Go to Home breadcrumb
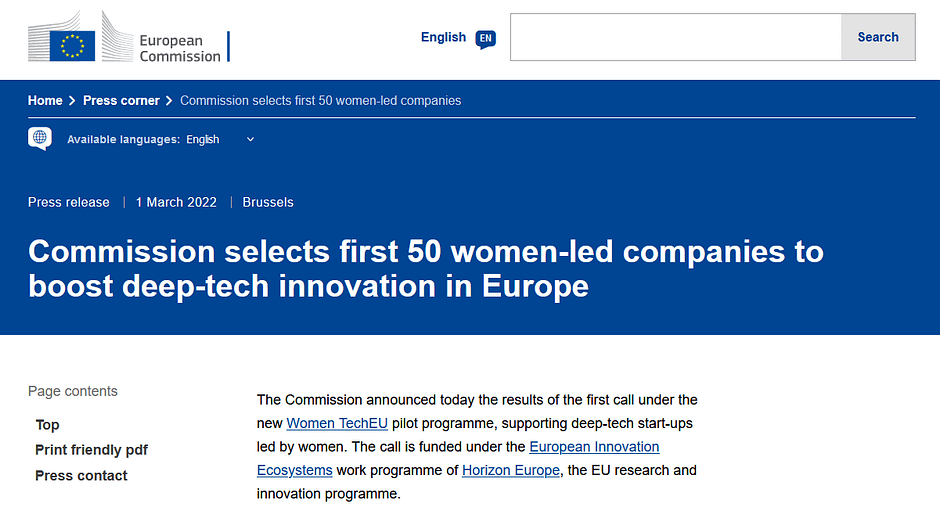The width and height of the screenshot is (940, 511). click(45, 101)
